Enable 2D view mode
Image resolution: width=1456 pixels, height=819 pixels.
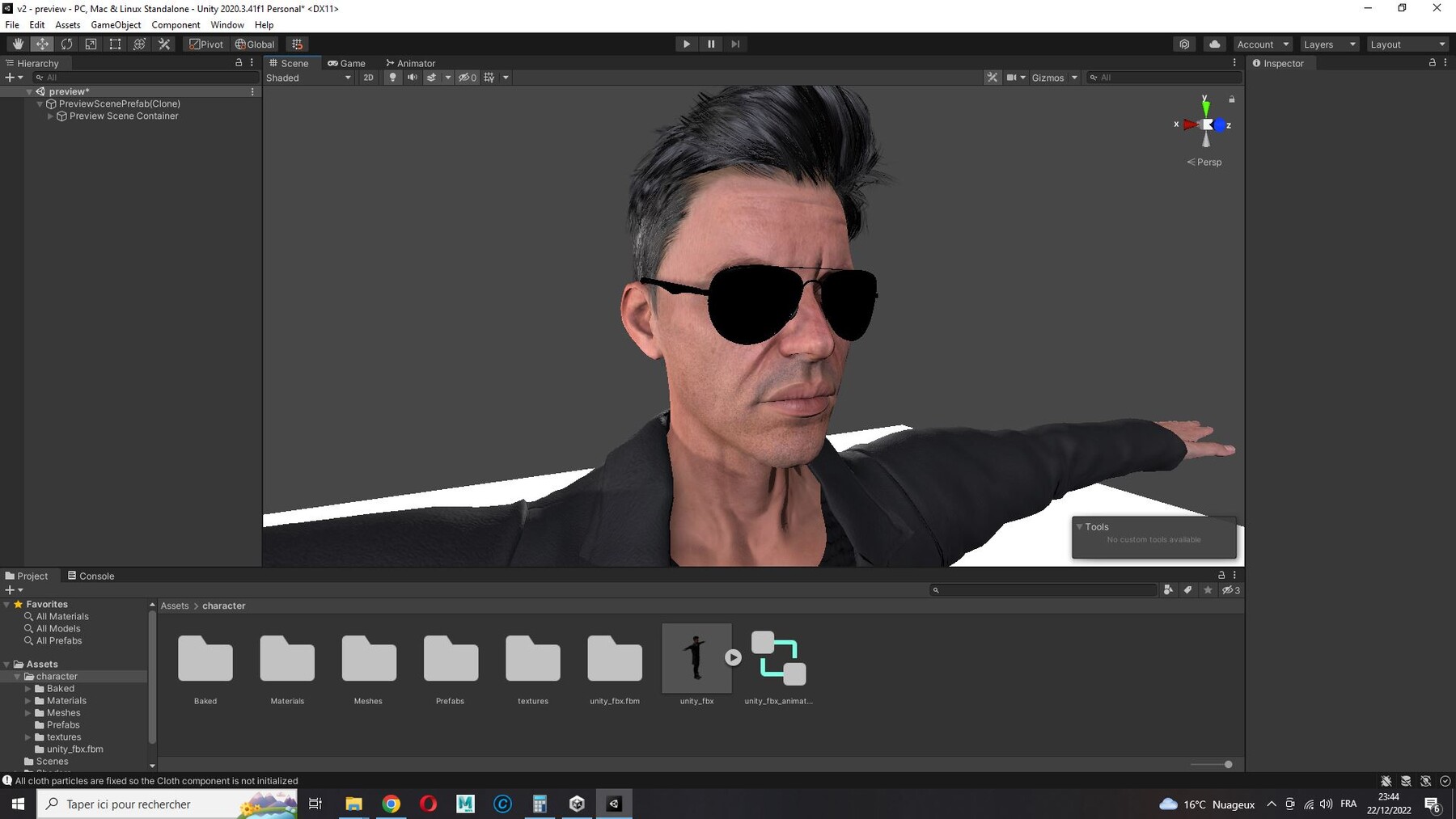click(x=368, y=77)
